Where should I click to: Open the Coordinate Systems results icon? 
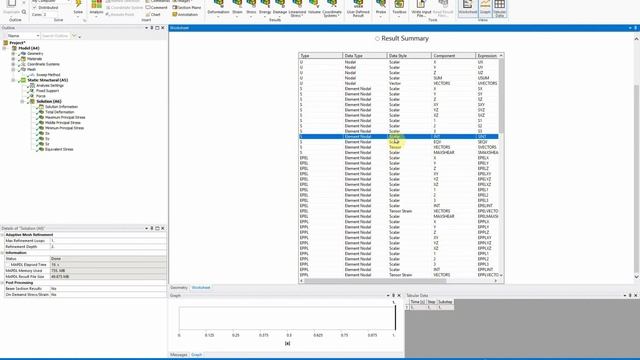332,4
